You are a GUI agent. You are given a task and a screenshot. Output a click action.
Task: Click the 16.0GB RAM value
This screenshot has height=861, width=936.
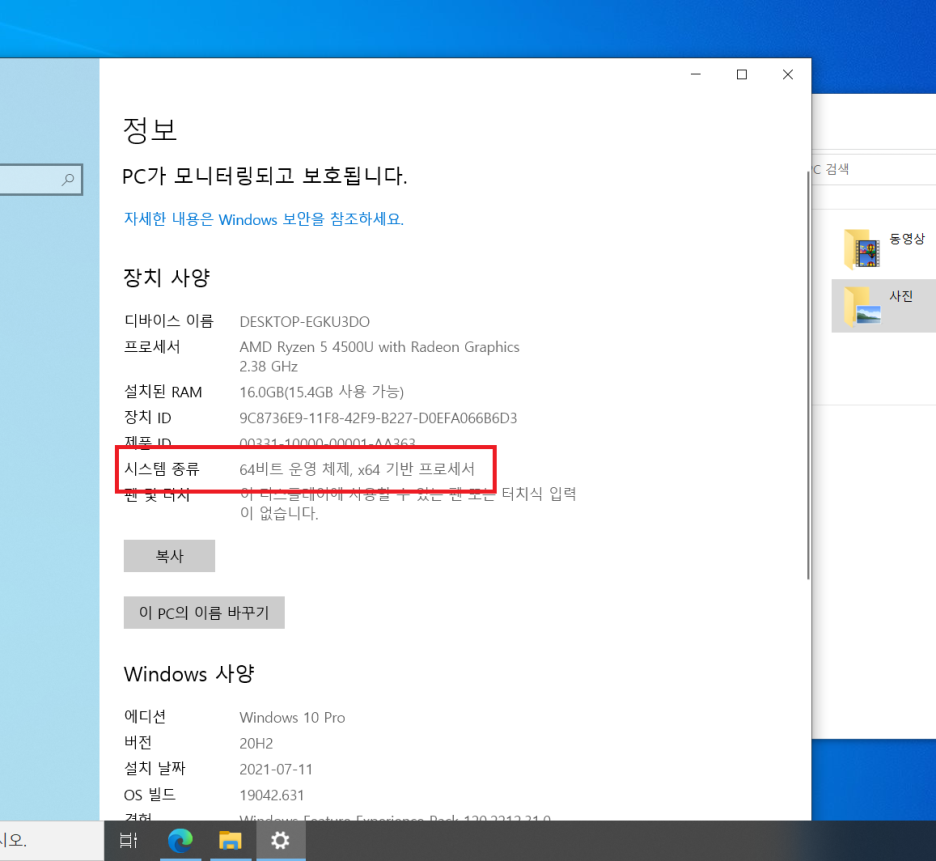point(322,392)
